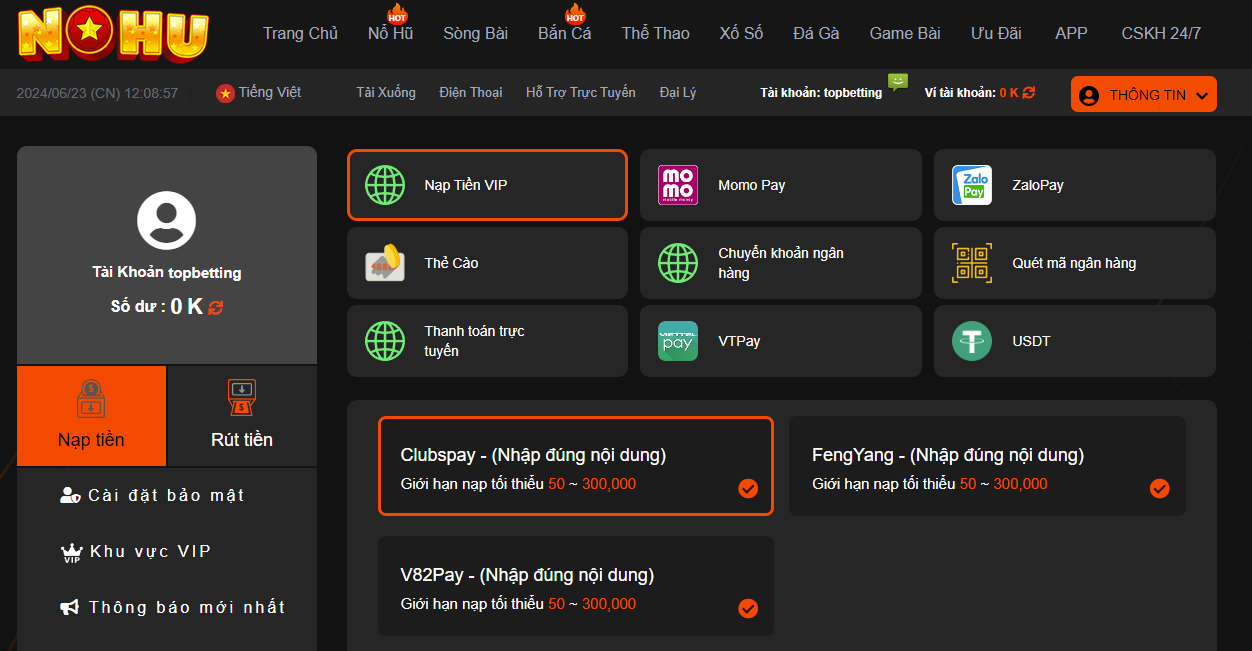Open the Xổ Số menu
The height and width of the screenshot is (651, 1252).
pyautogui.click(x=741, y=34)
